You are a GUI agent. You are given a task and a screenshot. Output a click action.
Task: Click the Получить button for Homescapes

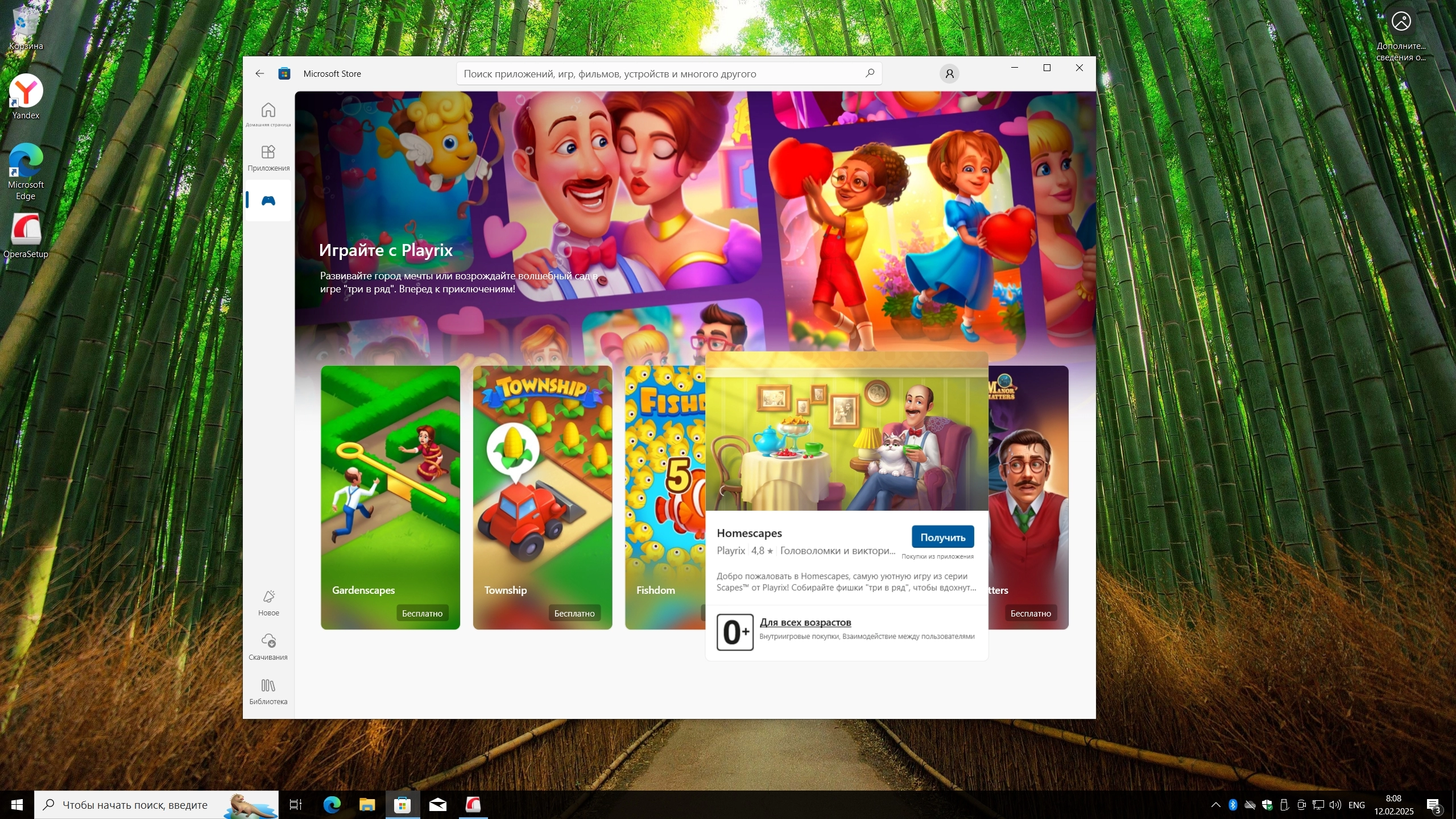[942, 537]
